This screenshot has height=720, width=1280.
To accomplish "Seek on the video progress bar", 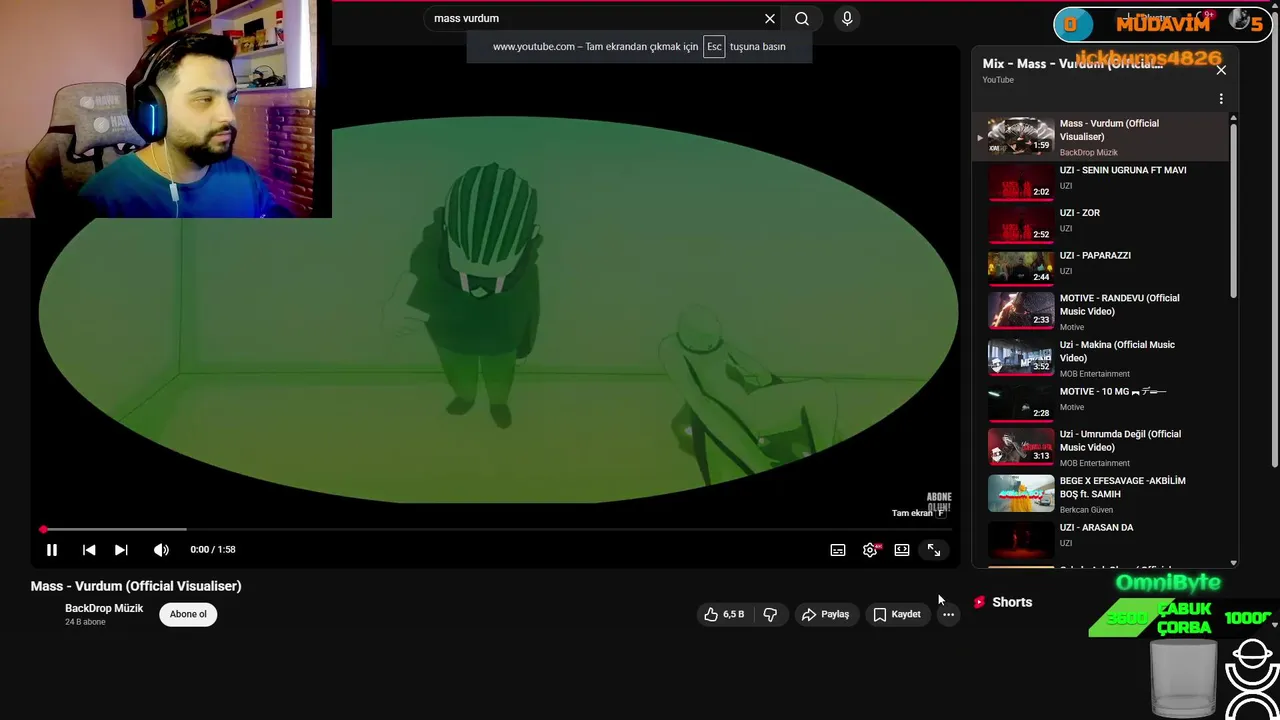I will (497, 529).
